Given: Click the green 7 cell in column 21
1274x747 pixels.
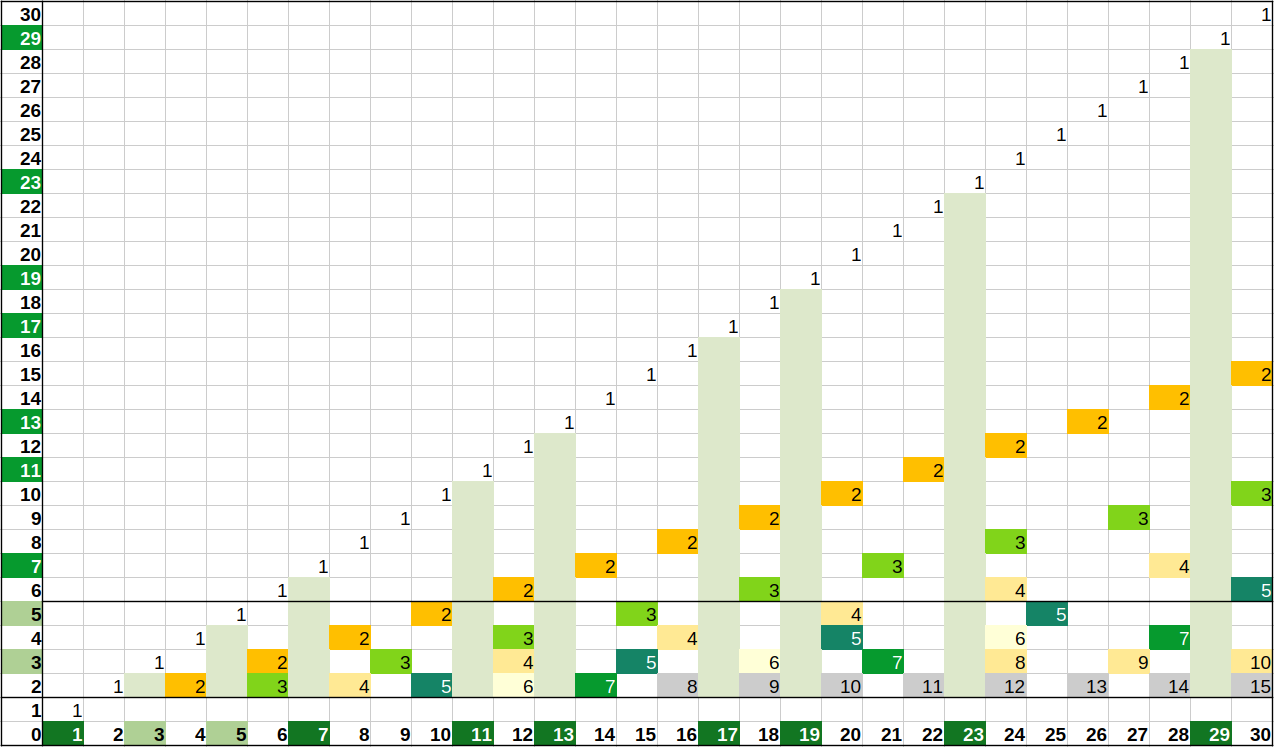Looking at the screenshot, I should pyautogui.click(x=883, y=662).
